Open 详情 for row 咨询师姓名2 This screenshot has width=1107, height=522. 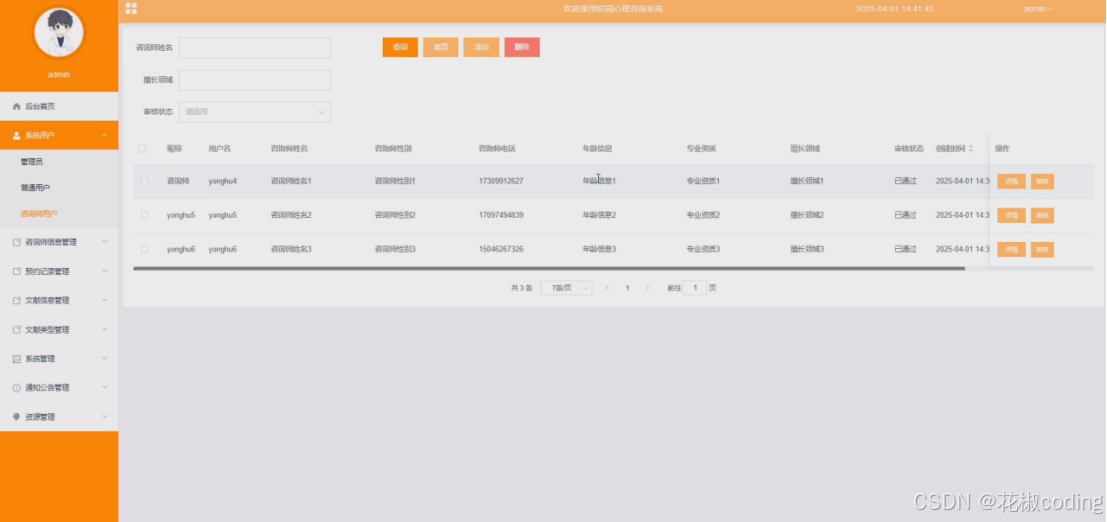1011,215
